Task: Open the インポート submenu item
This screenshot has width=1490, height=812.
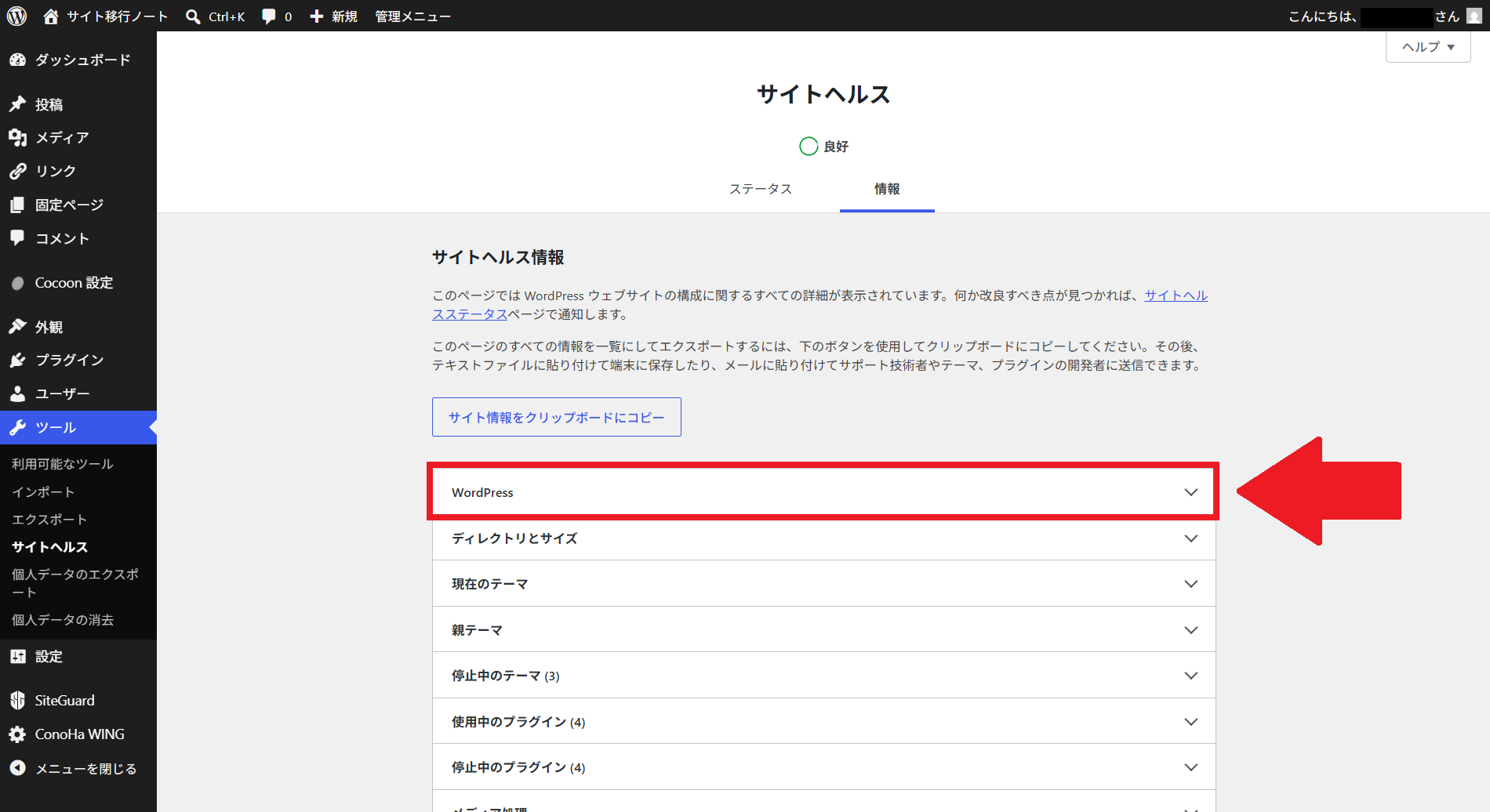Action: point(43,491)
